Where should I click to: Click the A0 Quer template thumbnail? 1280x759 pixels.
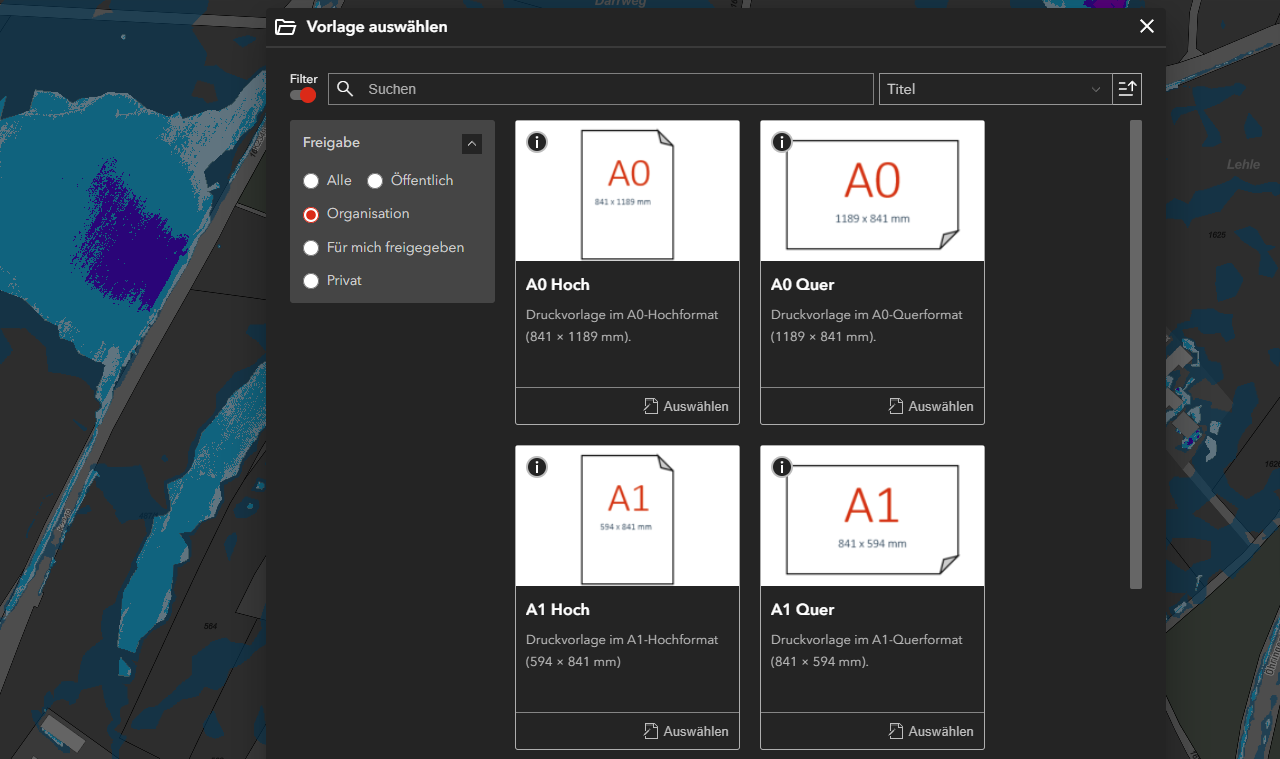(872, 192)
